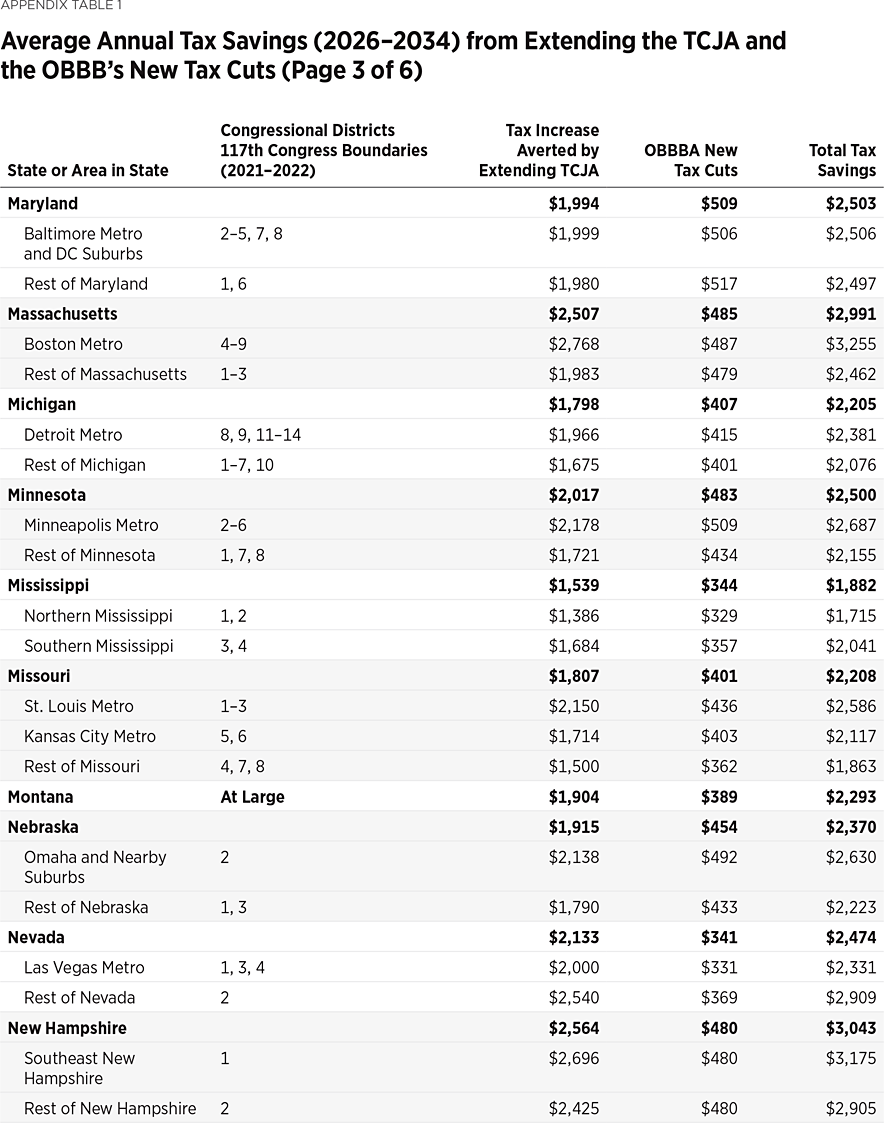This screenshot has height=1123, width=884.
Task: Select the Boston Metro row name
Action: (73, 344)
